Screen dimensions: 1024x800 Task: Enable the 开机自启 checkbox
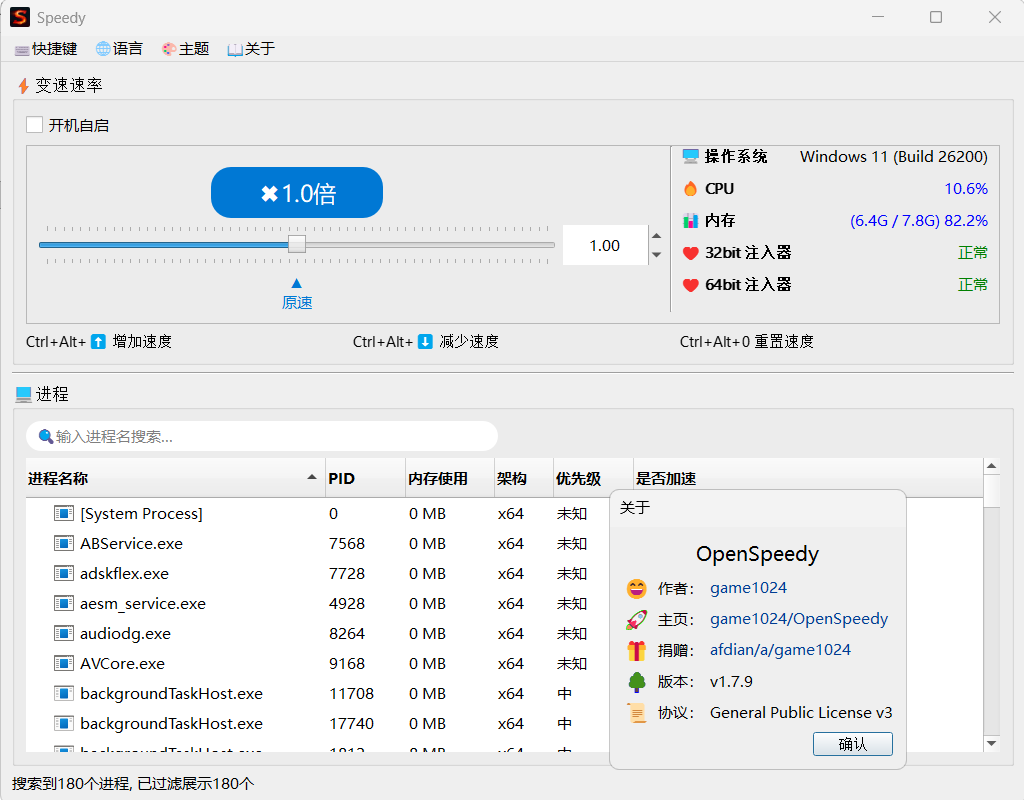[x=35, y=125]
